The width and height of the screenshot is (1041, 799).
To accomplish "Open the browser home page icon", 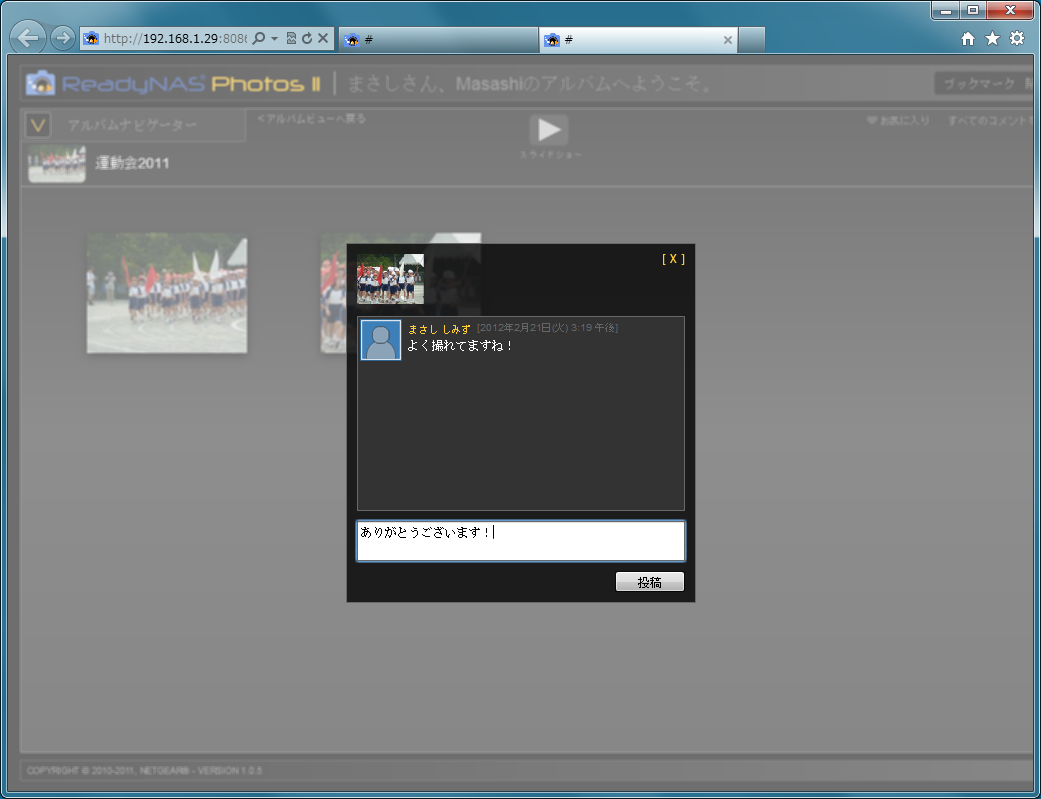I will (967, 38).
